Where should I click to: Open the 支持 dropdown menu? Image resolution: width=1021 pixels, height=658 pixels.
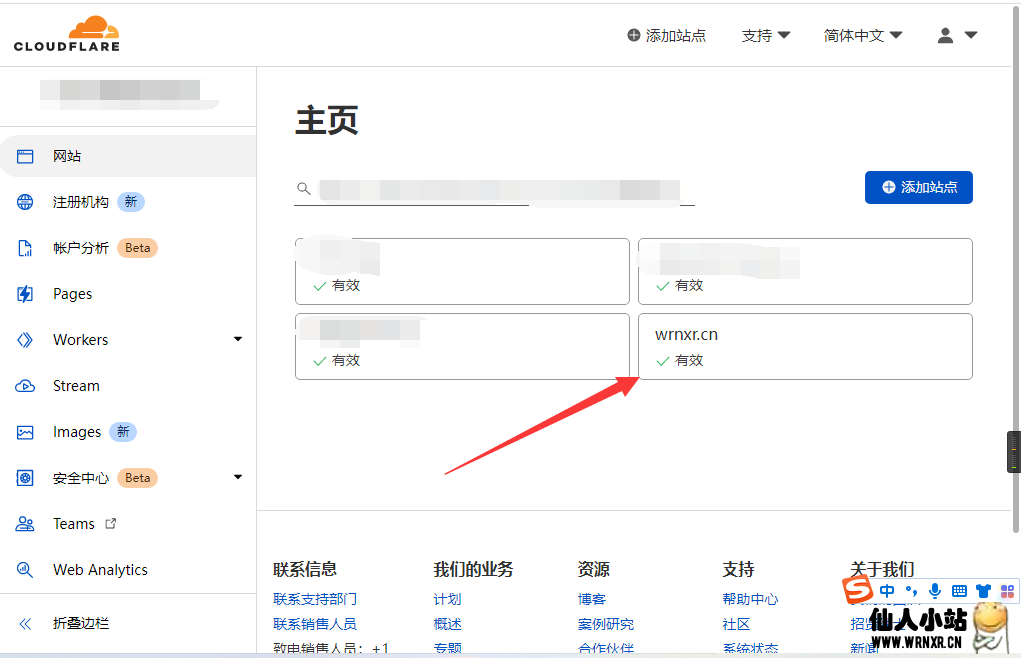pyautogui.click(x=766, y=35)
